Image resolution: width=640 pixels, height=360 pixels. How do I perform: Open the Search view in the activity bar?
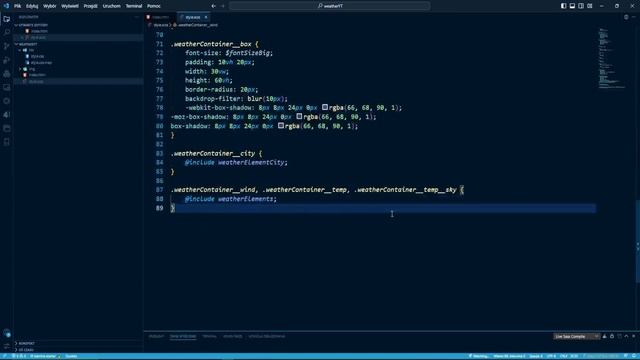tap(7, 32)
